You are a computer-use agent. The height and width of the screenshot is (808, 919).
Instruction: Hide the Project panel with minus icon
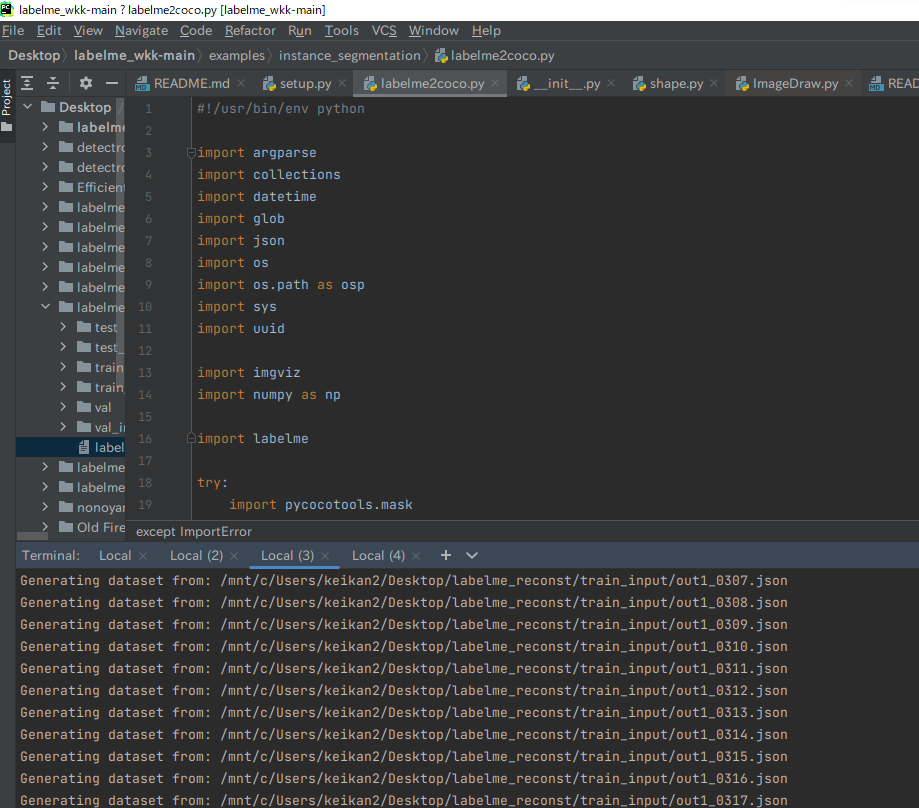click(112, 83)
